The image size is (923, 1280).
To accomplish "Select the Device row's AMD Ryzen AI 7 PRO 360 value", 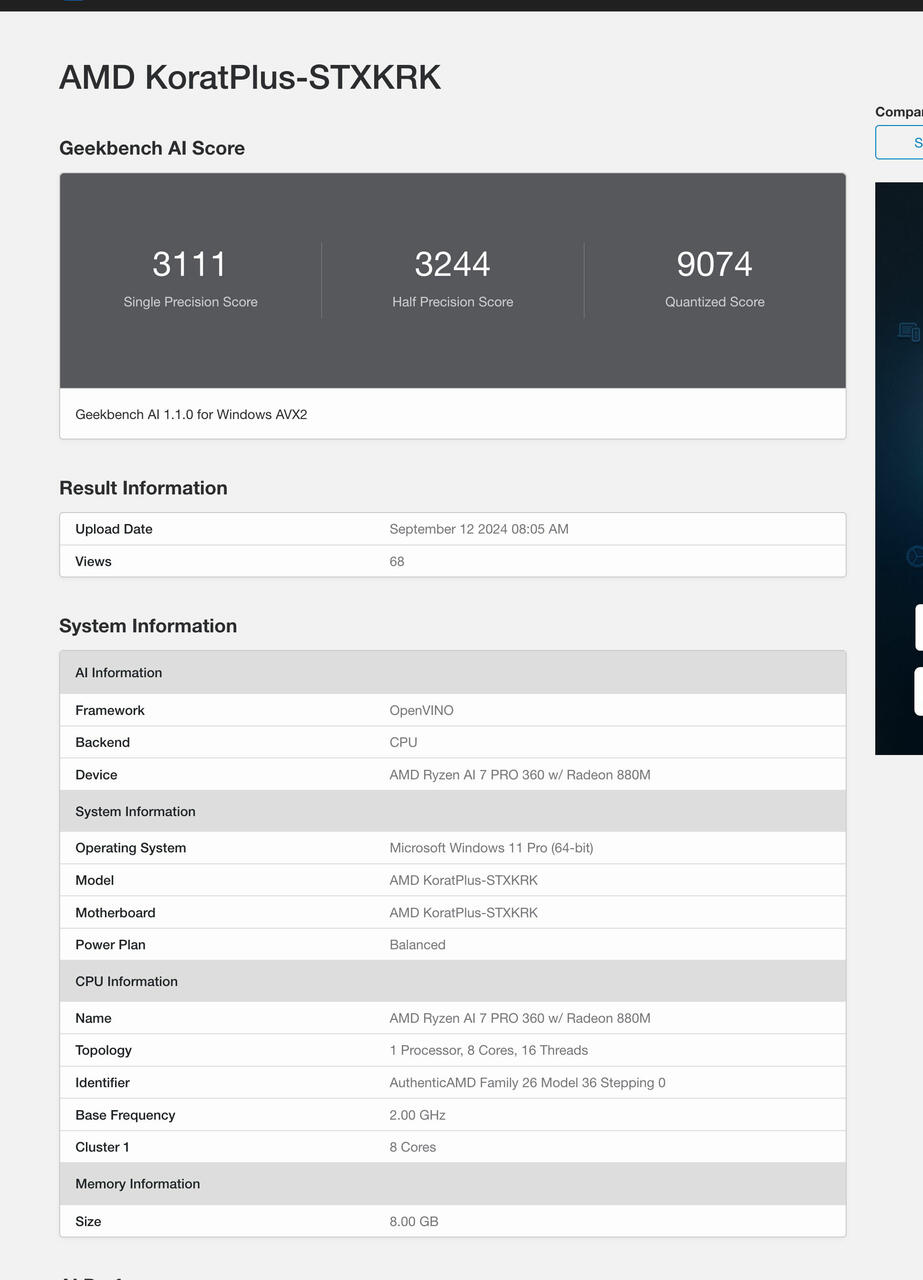I will 520,775.
